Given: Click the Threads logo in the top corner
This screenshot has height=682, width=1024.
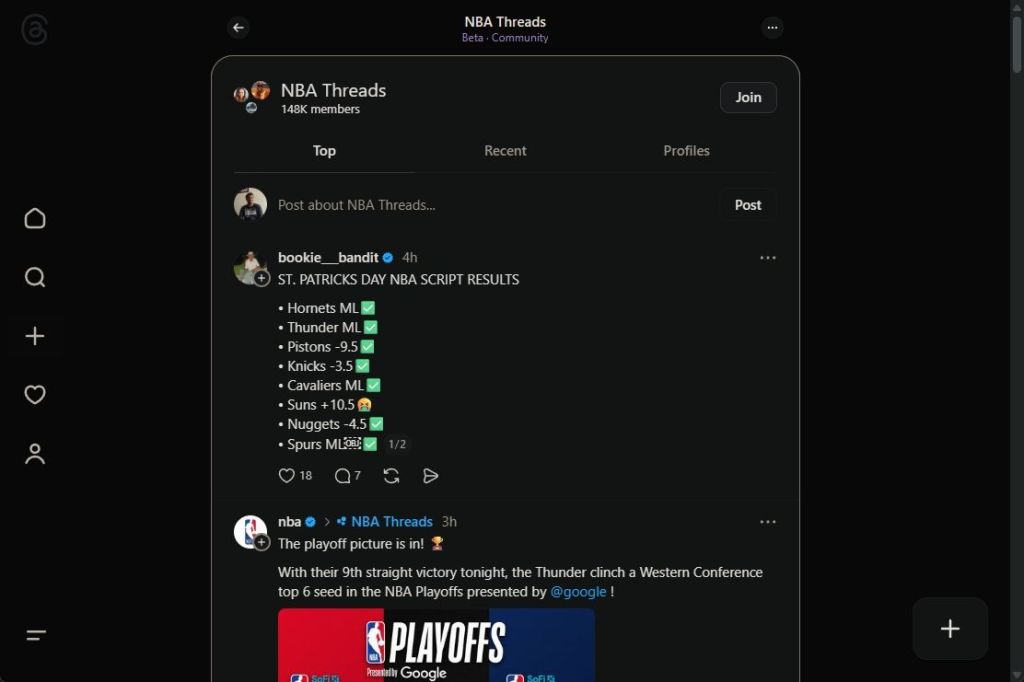Looking at the screenshot, I should (x=35, y=28).
